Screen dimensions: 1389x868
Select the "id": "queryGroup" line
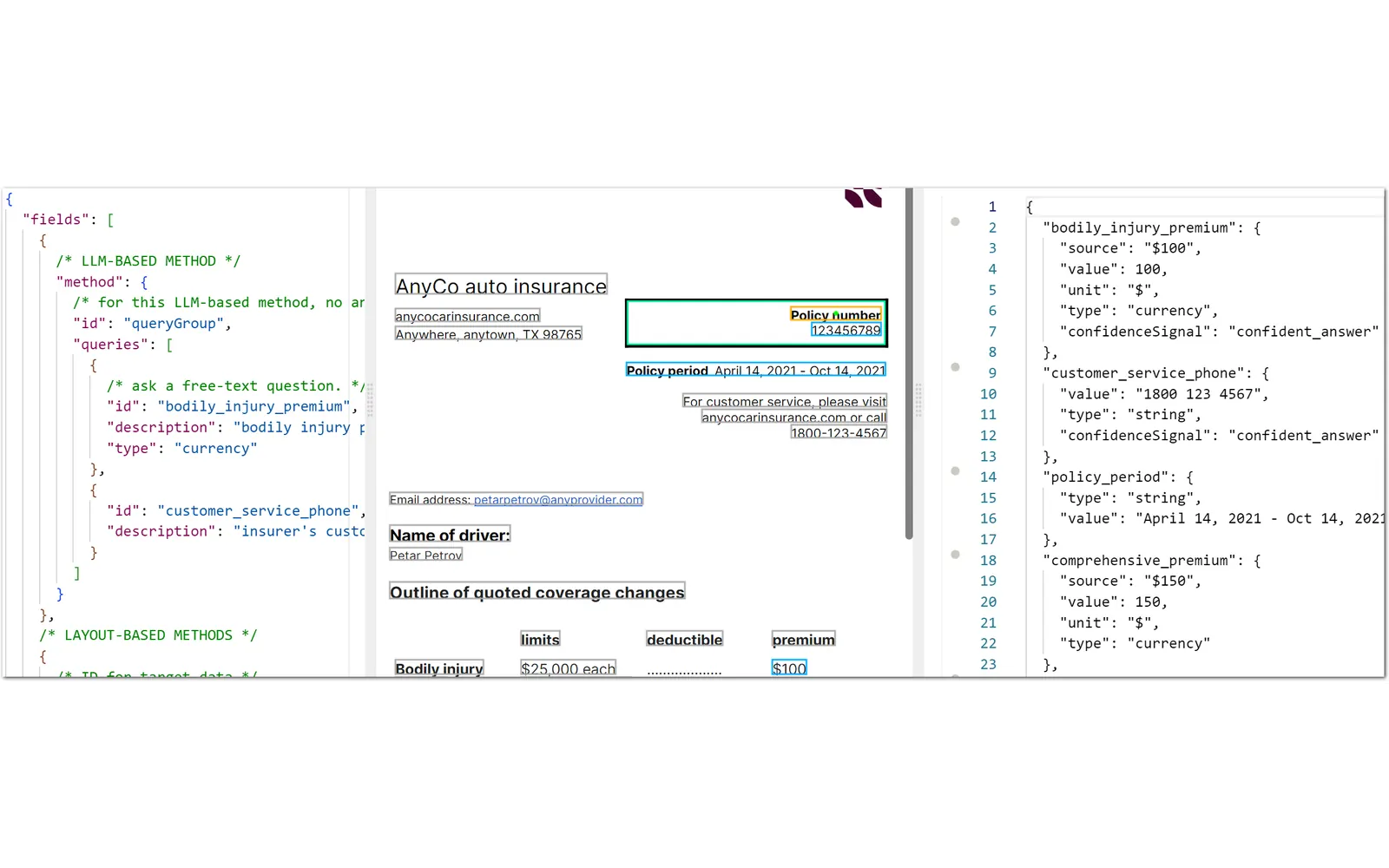click(152, 324)
